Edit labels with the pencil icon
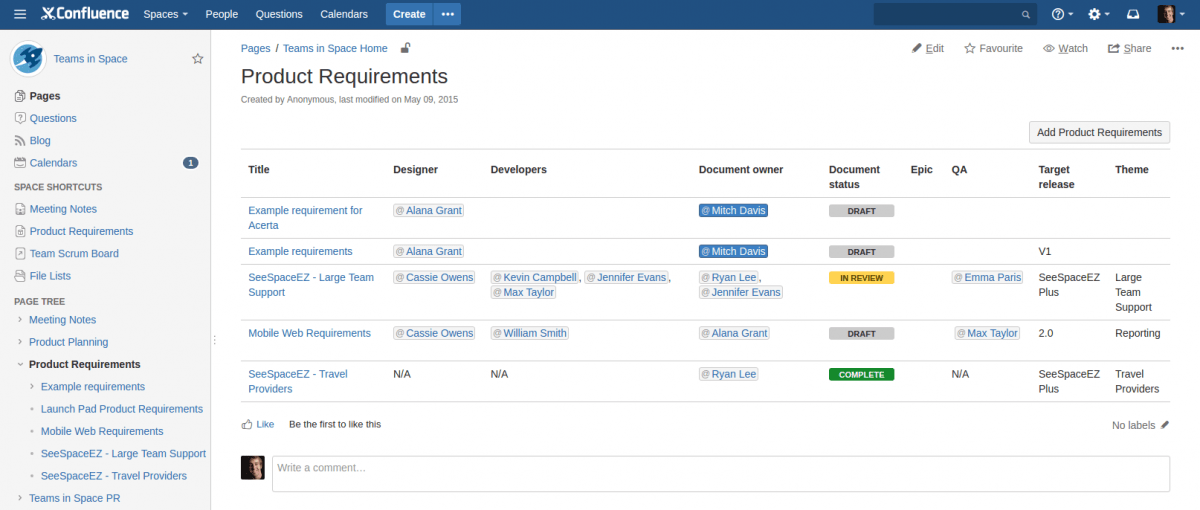The width and height of the screenshot is (1200, 510). [1165, 425]
